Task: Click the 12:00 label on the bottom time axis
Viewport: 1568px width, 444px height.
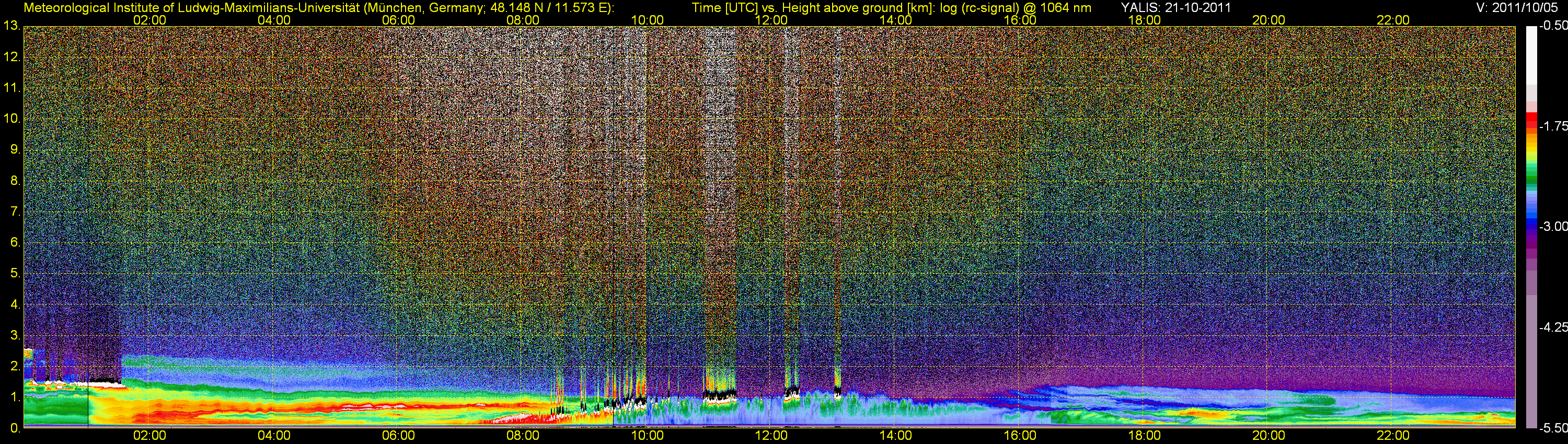Action: (x=771, y=436)
